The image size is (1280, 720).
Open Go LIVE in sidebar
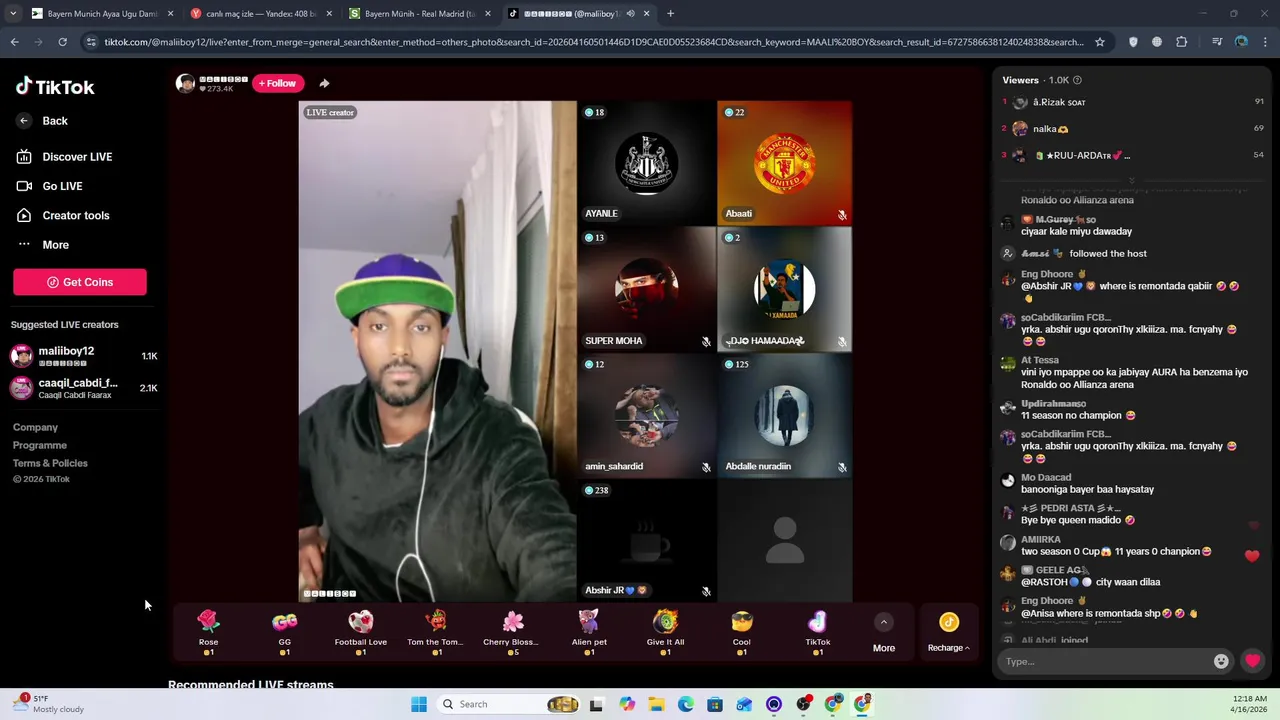[49, 186]
